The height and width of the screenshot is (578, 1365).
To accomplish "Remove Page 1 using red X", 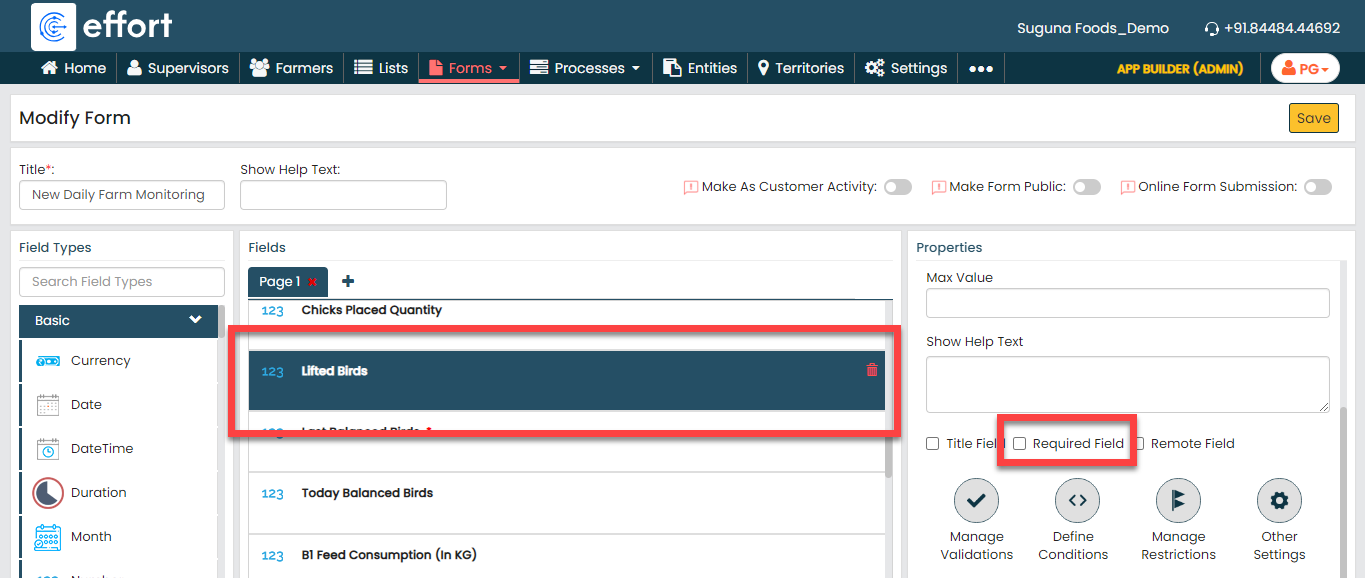I will coord(313,283).
